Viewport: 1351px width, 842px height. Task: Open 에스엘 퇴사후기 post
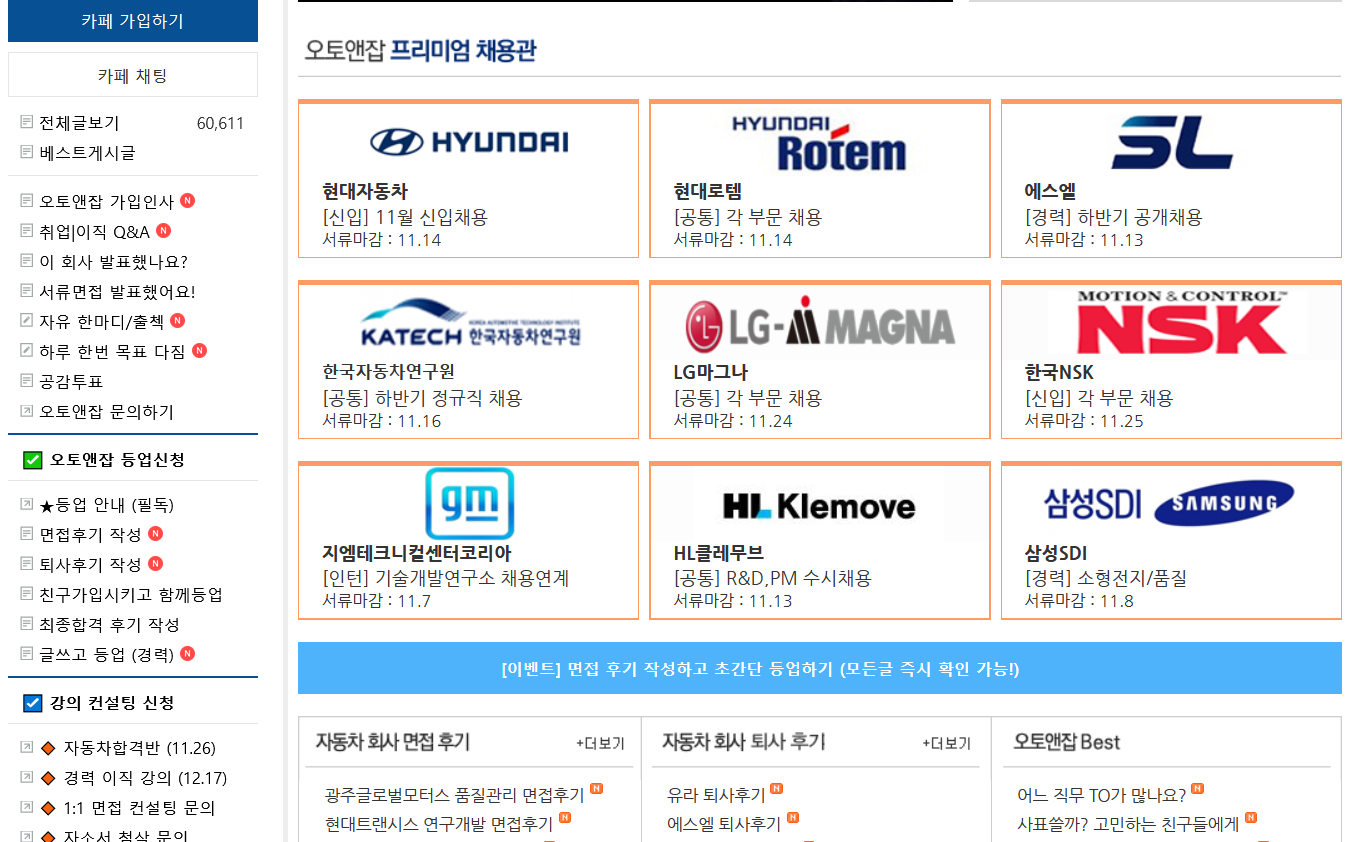click(724, 824)
